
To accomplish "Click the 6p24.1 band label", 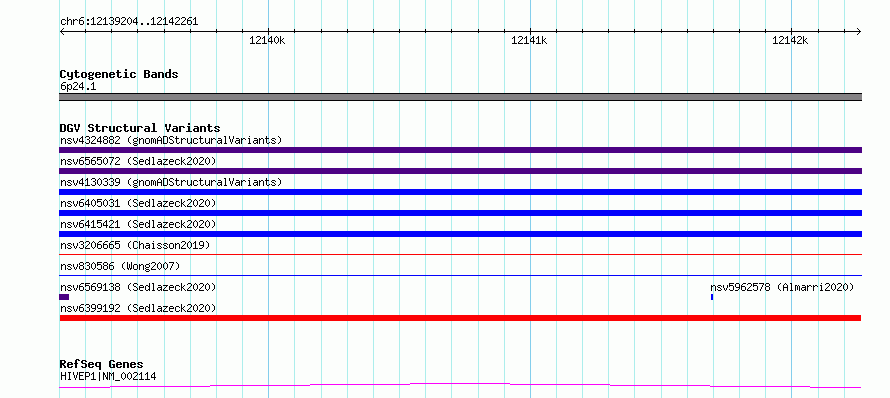I will click(78, 87).
